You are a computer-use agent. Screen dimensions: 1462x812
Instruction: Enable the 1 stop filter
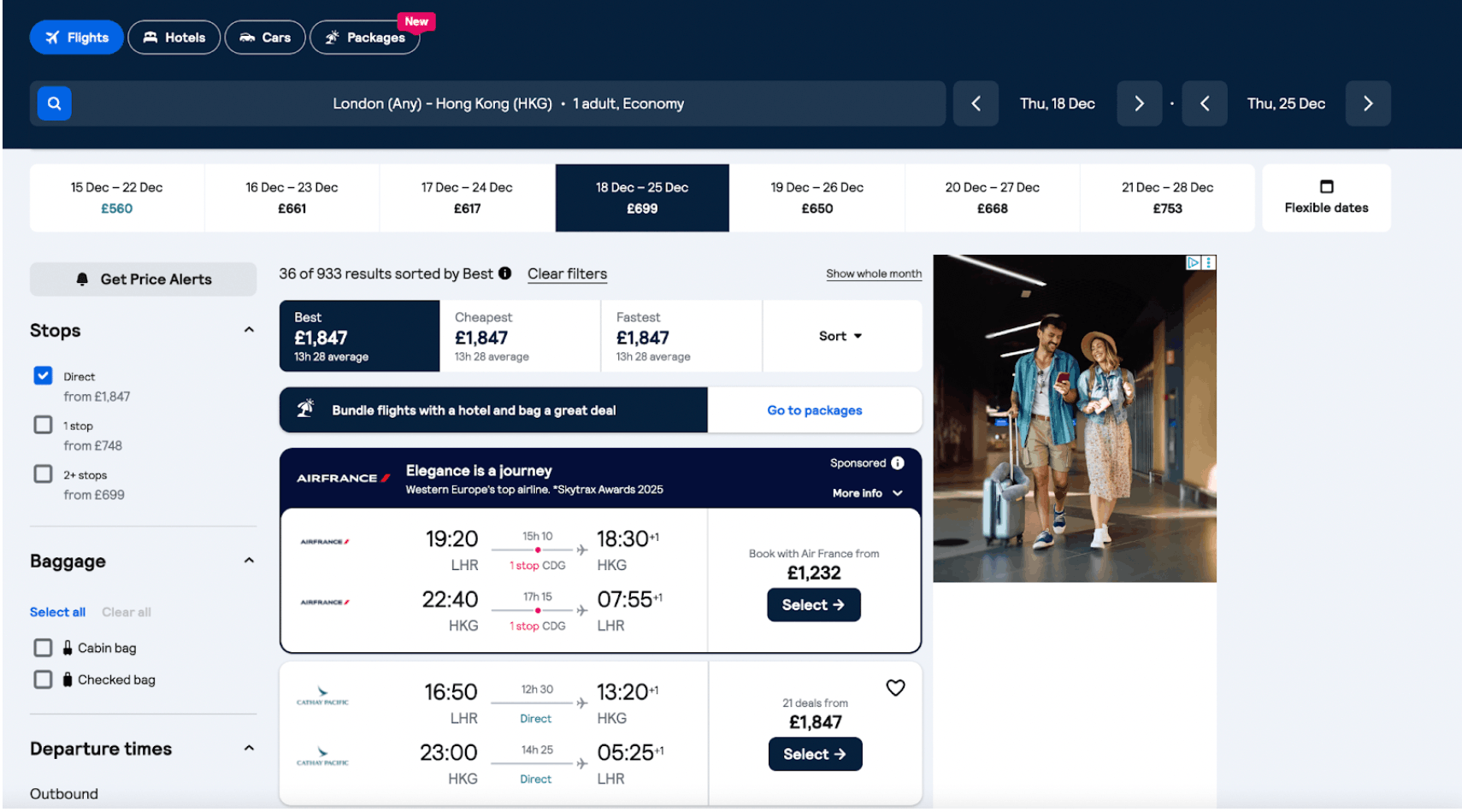coord(43,425)
